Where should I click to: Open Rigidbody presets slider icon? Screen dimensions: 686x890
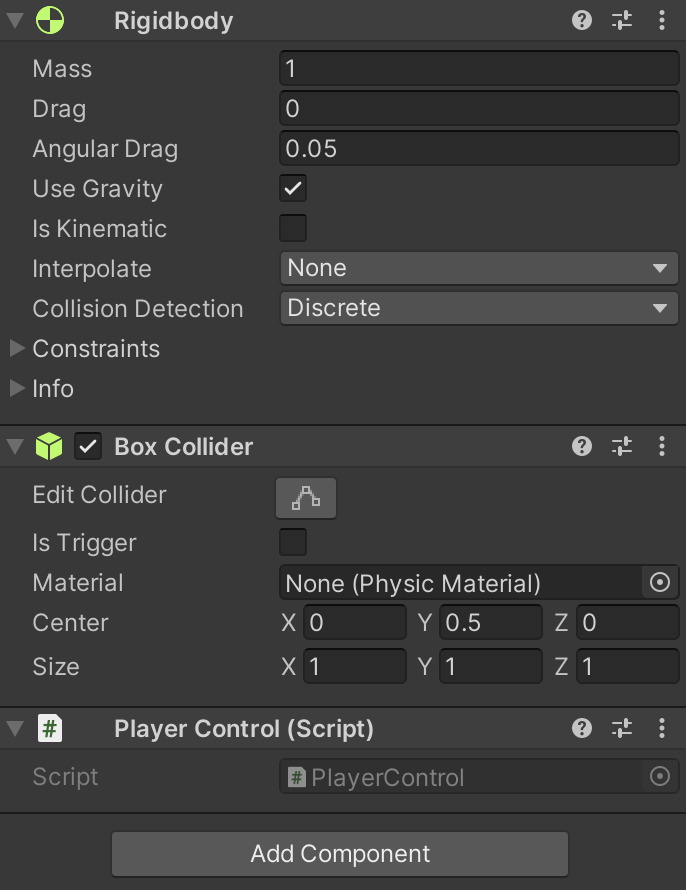622,20
